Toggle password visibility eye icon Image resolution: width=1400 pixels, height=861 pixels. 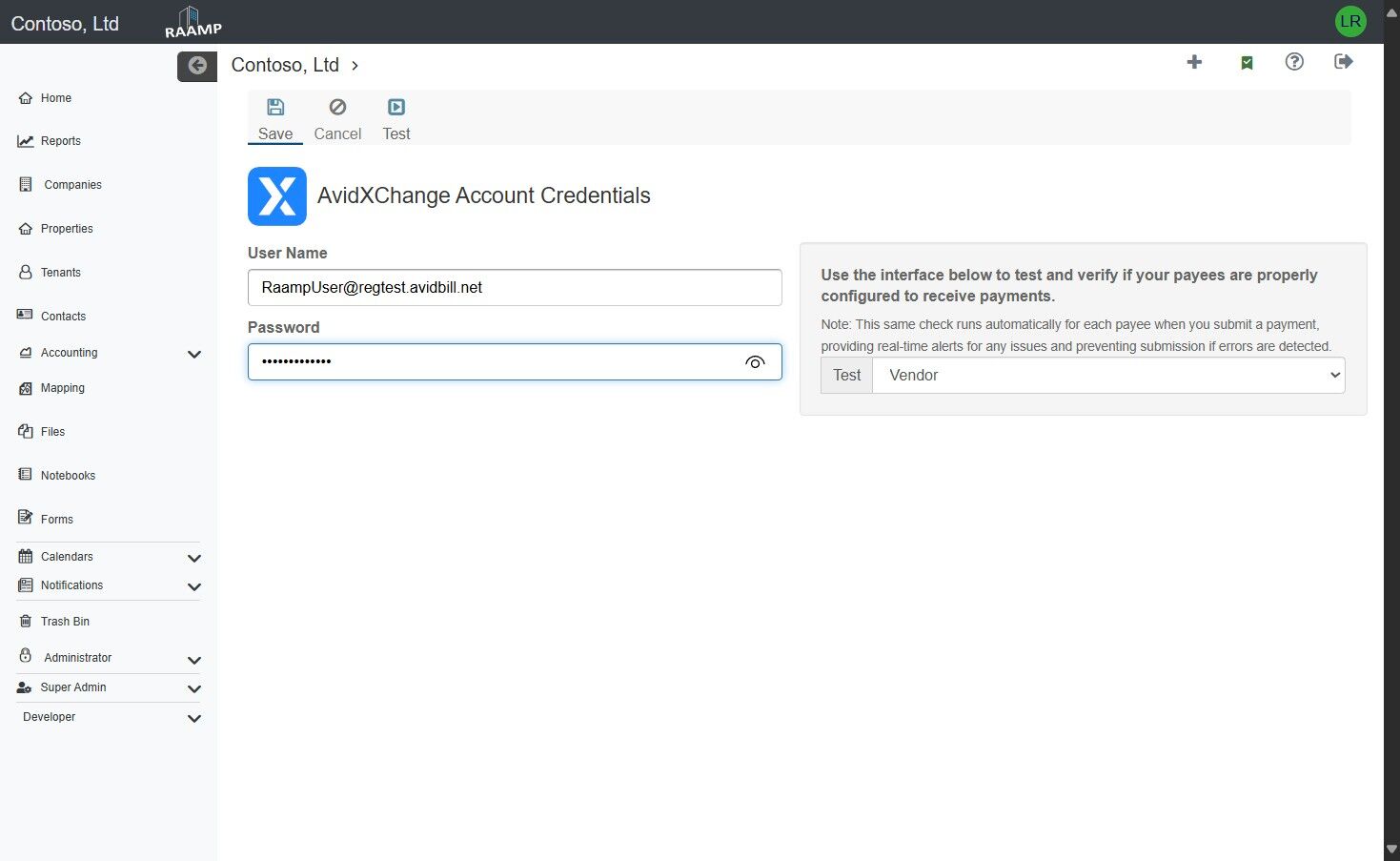point(755,362)
